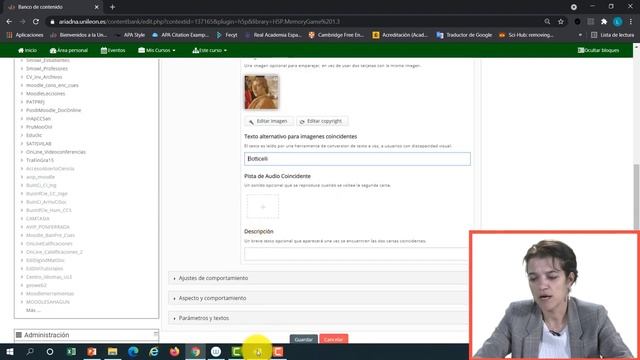Open Windows taskbar search

pos(30,351)
